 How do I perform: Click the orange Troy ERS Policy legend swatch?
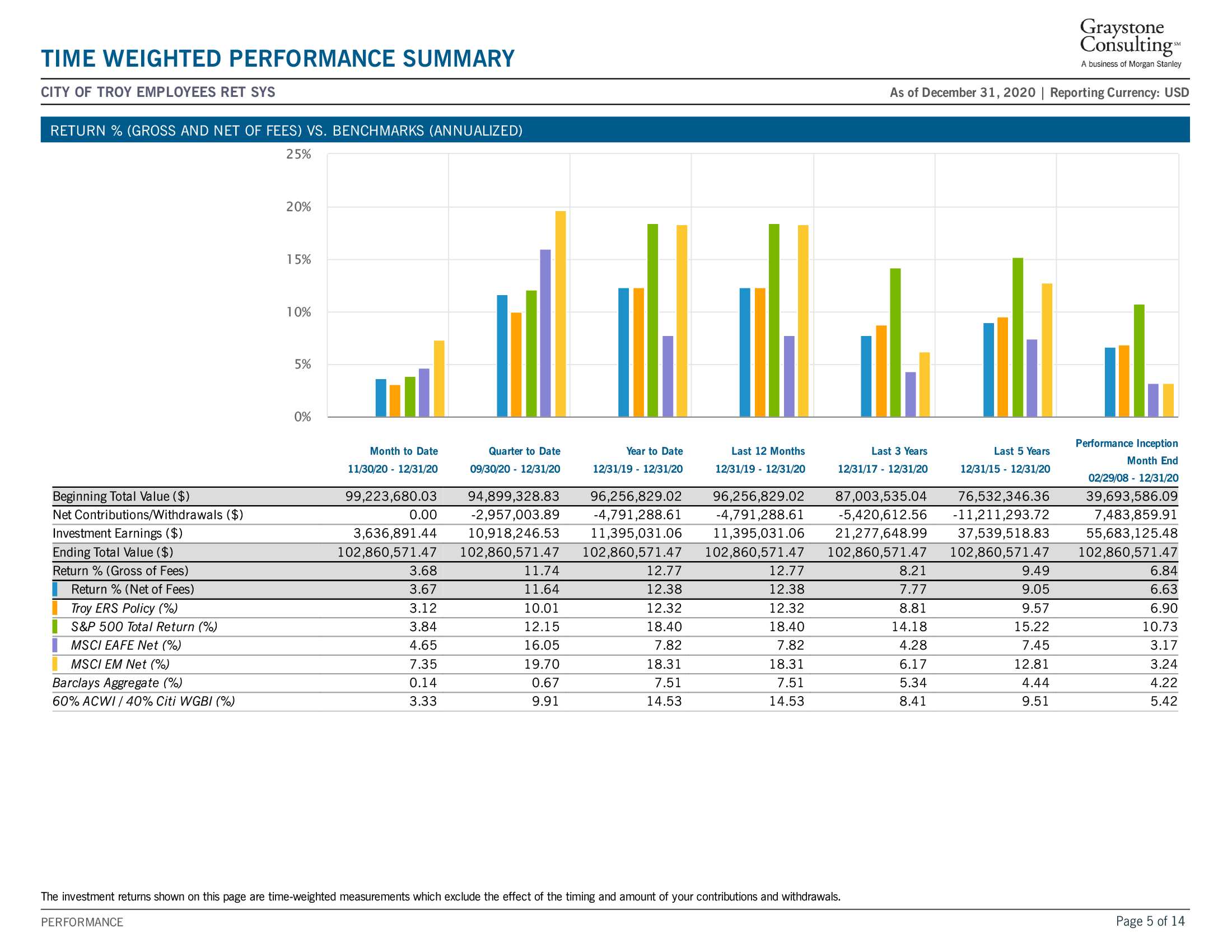[x=55, y=608]
